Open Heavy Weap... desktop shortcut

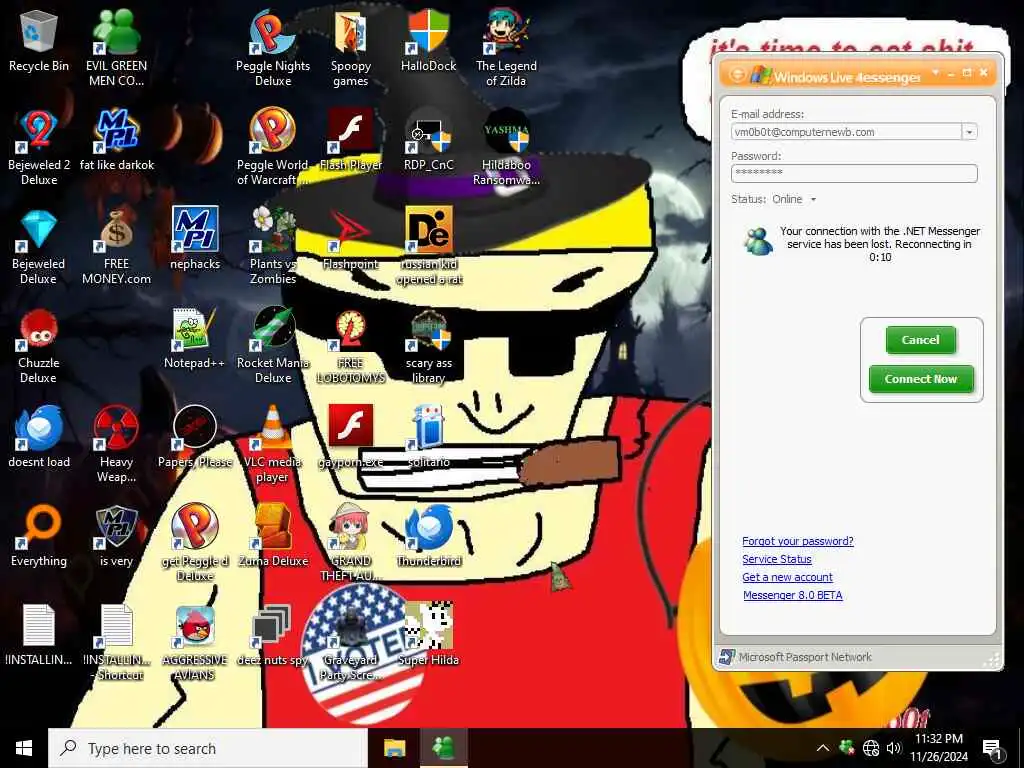point(116,444)
